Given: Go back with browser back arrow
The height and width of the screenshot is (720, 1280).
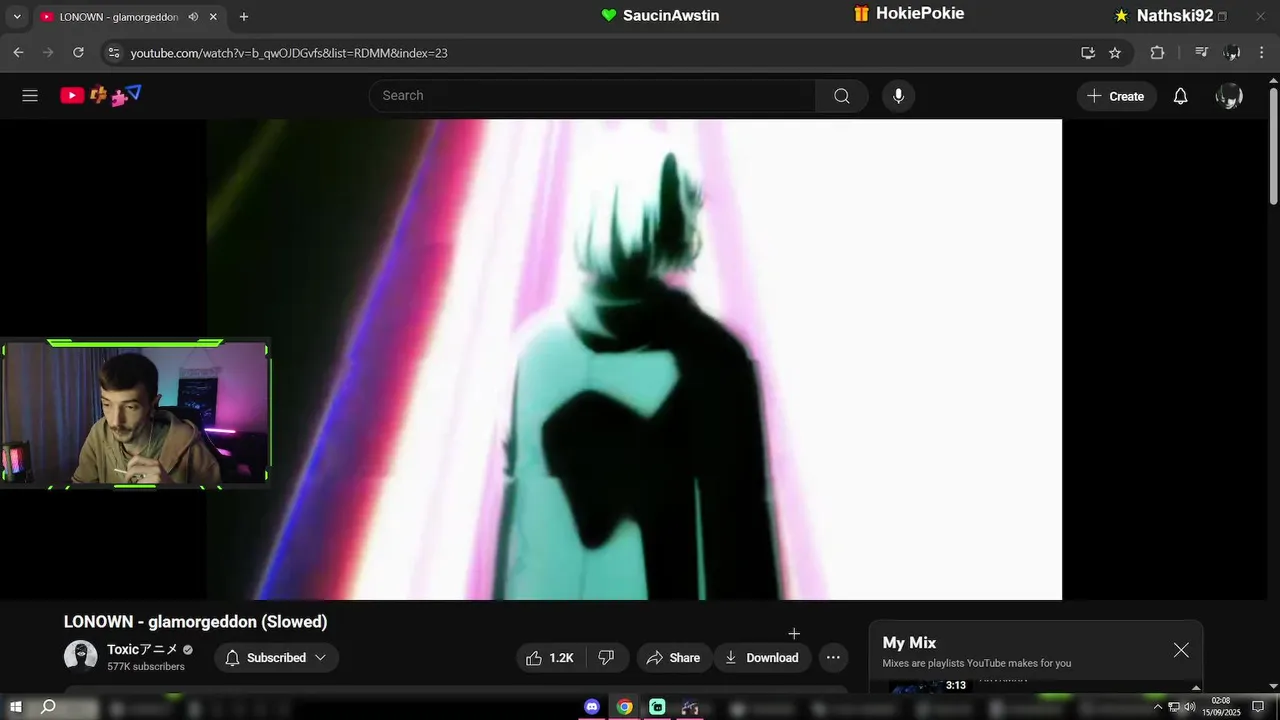Looking at the screenshot, I should 18,53.
